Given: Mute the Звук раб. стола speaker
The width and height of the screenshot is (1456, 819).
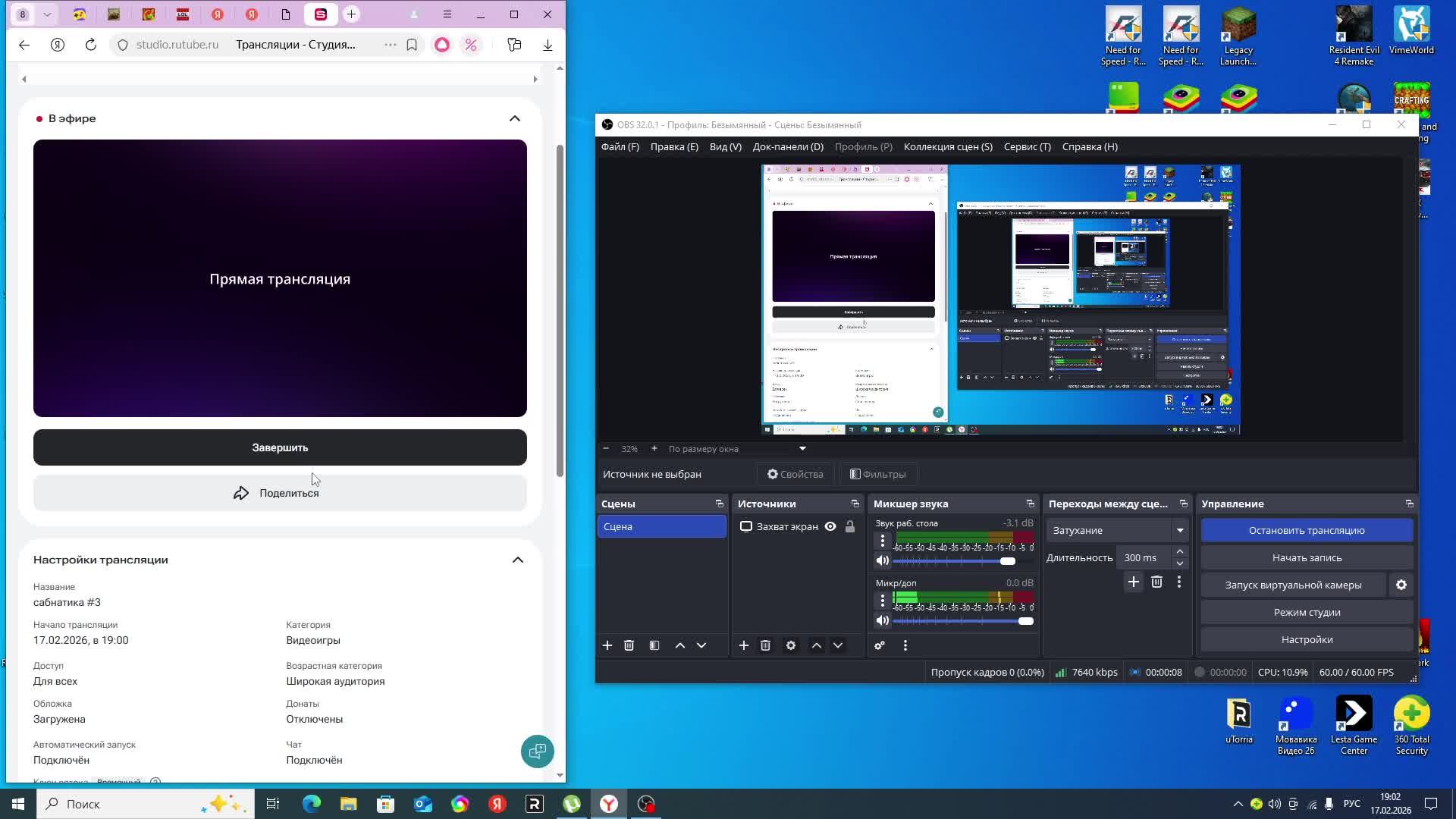Looking at the screenshot, I should [882, 560].
